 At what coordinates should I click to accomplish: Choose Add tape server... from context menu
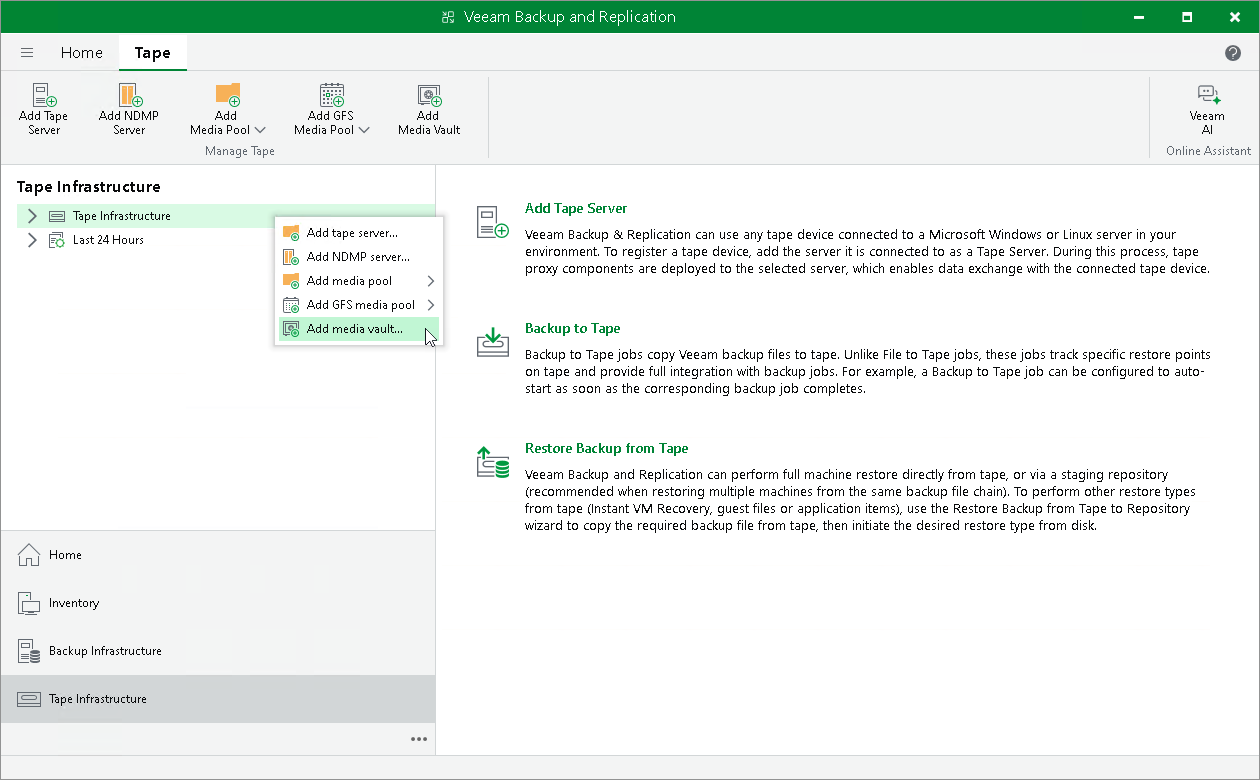pos(357,233)
